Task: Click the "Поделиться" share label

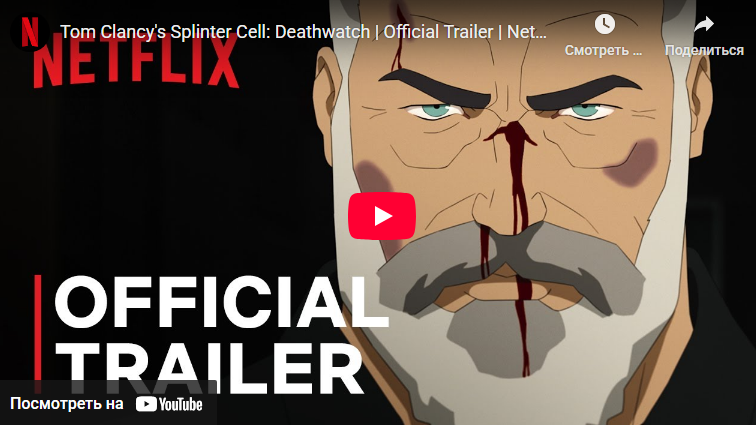Action: (704, 50)
